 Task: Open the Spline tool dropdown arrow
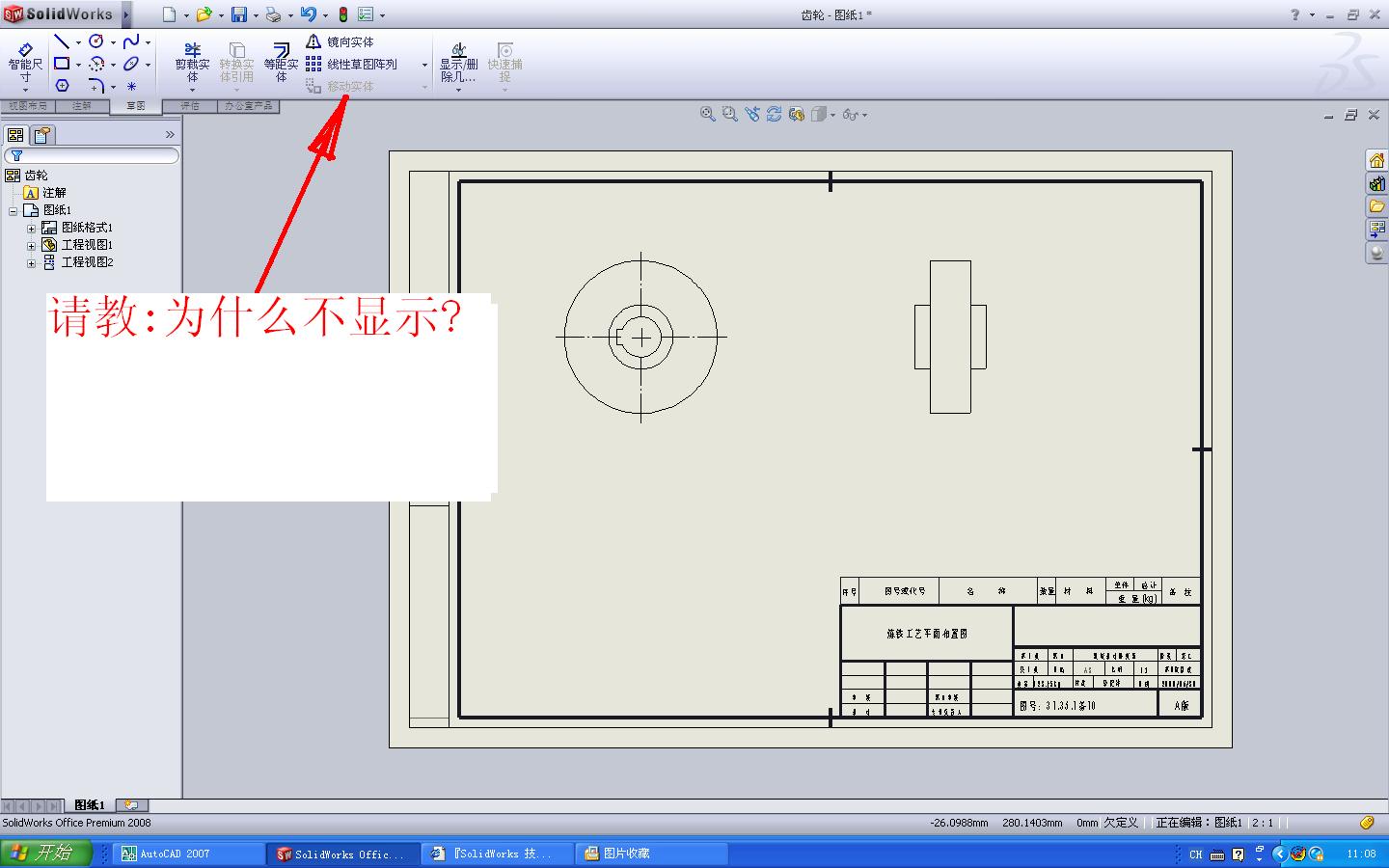tap(148, 42)
